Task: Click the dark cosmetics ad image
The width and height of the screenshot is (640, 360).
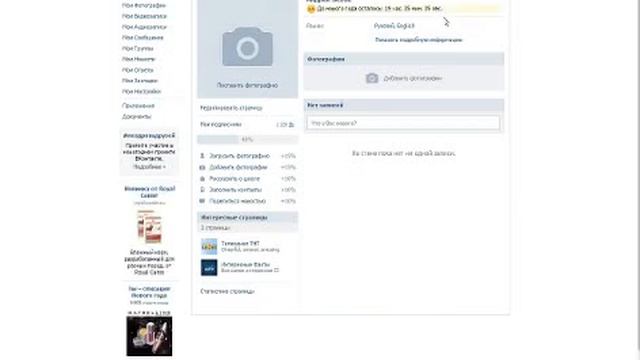Action: 149,336
